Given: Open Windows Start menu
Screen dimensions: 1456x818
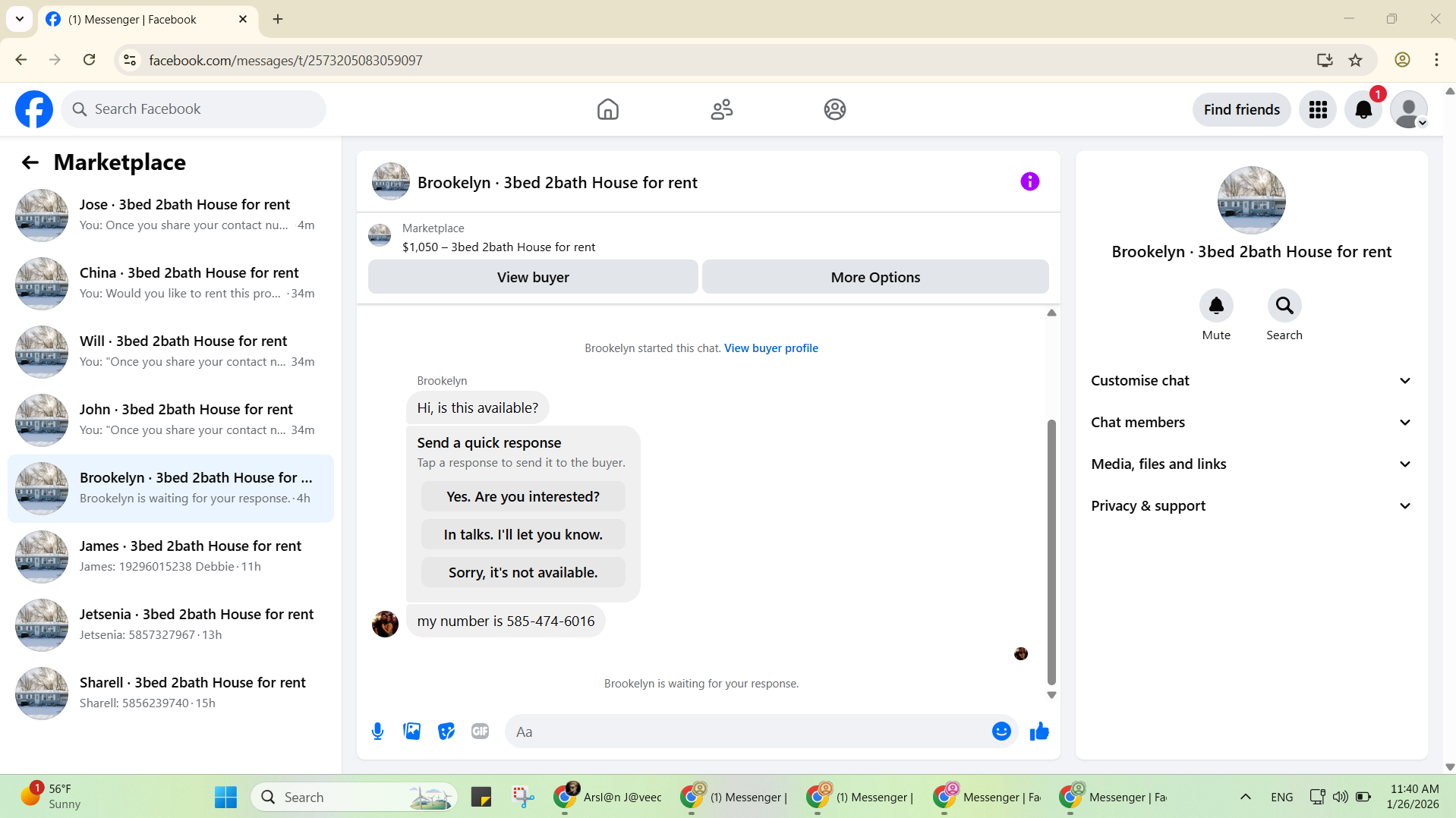Looking at the screenshot, I should tap(225, 797).
